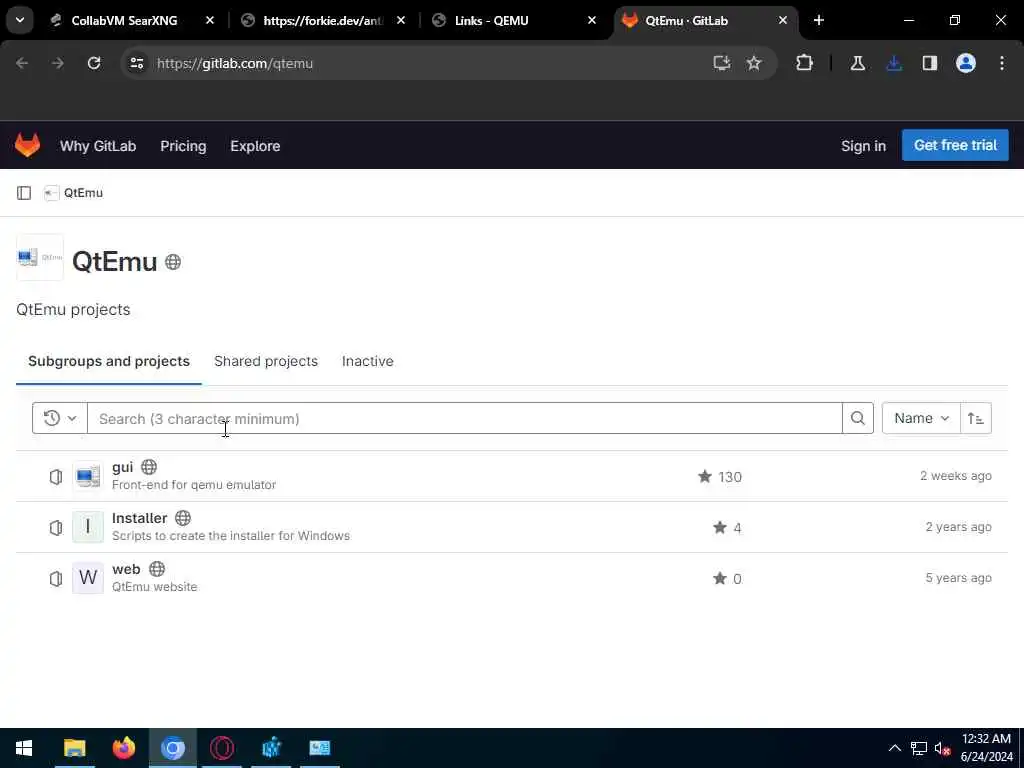Viewport: 1024px width, 768px height.
Task: Click the gitlab.com/qtemu address bar
Action: pos(418,63)
